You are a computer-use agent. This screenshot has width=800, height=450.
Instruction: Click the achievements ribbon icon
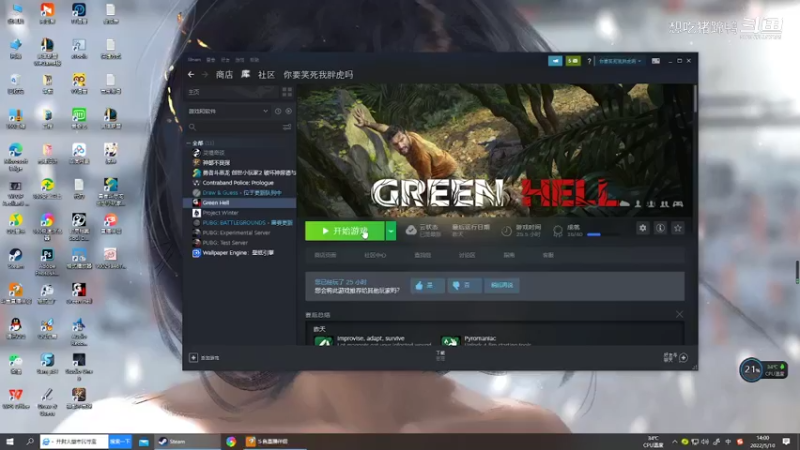pyautogui.click(x=558, y=231)
